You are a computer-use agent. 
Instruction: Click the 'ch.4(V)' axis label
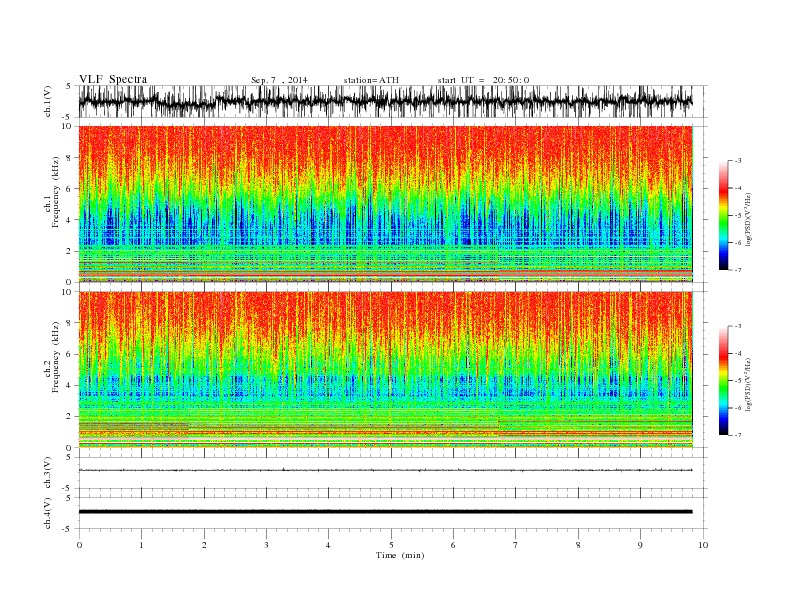pos(48,513)
